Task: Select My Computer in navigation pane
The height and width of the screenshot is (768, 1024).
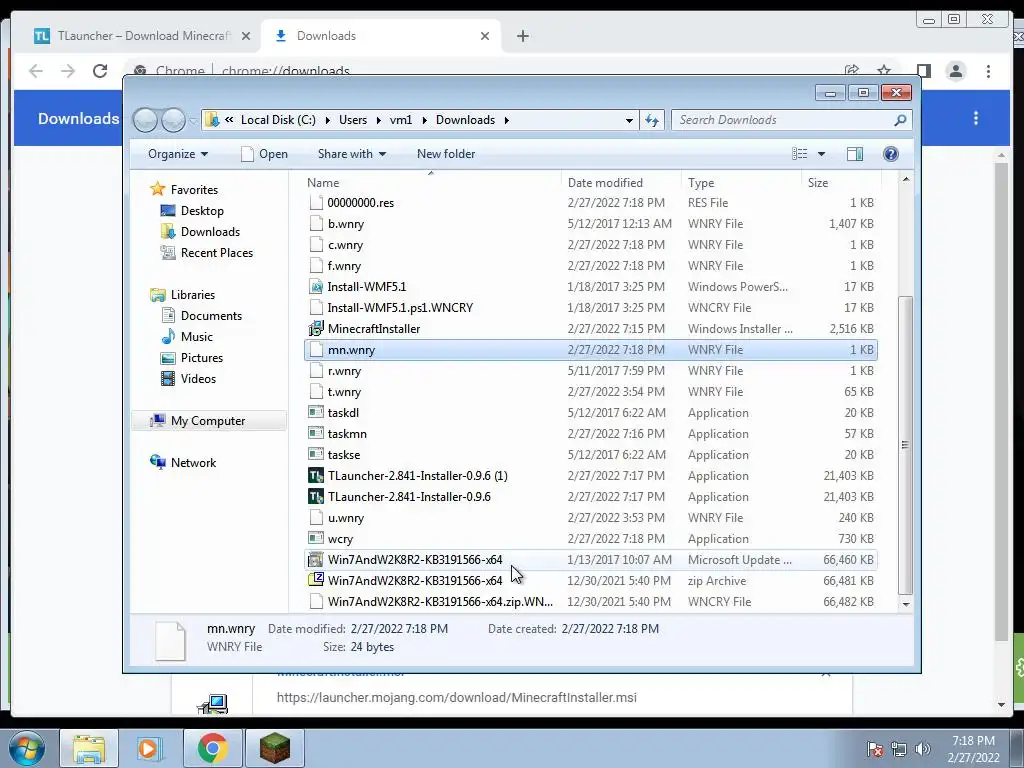Action: click(x=208, y=421)
